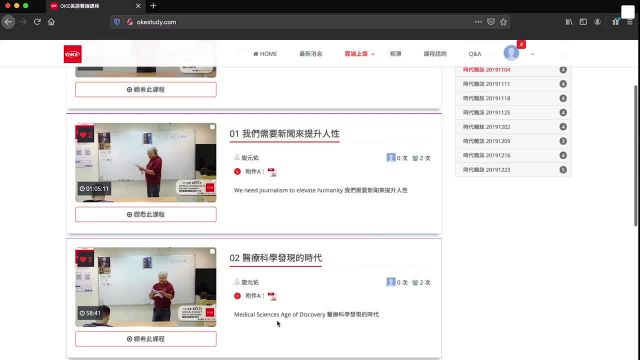
Task: Reload the okestudy.com page
Action: pos(37,22)
